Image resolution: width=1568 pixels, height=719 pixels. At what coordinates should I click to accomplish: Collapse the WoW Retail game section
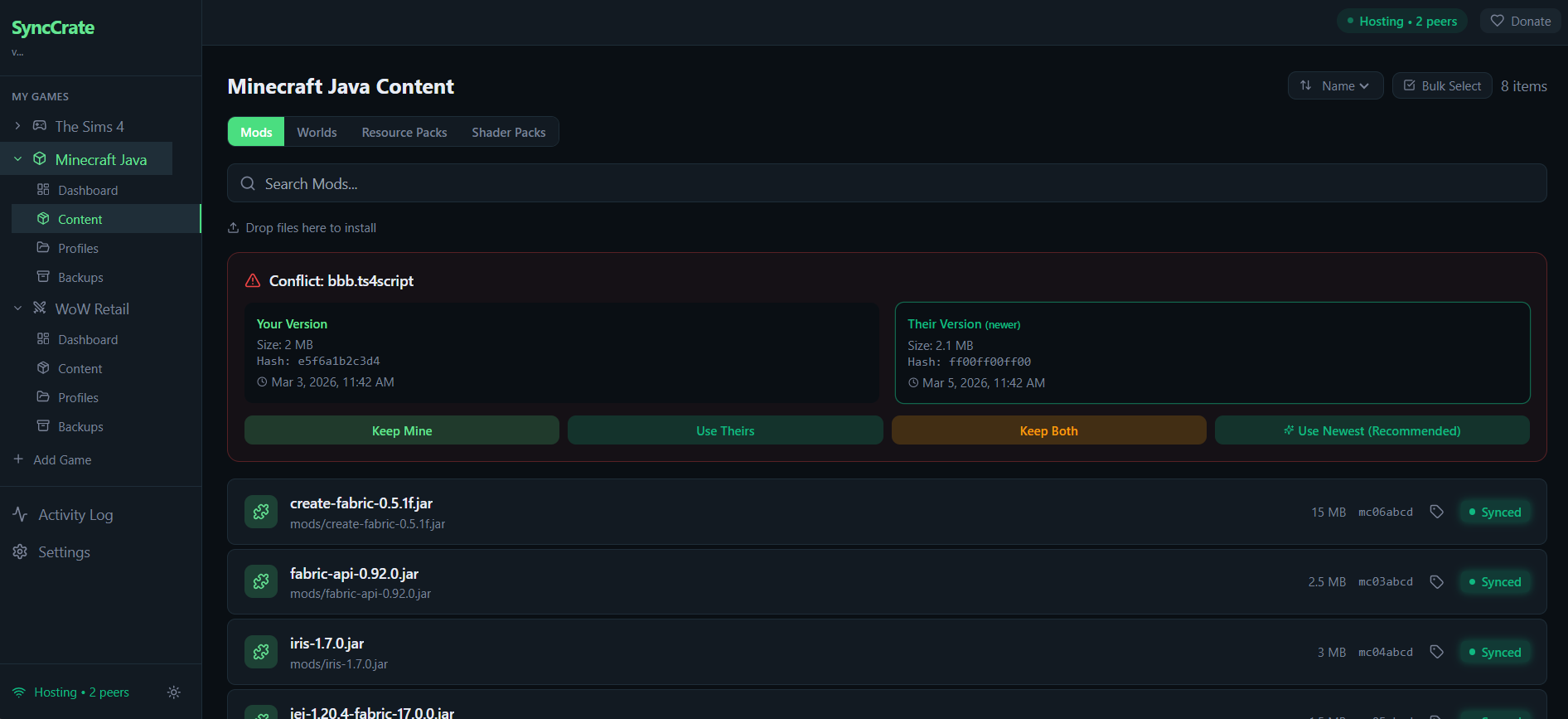tap(17, 308)
